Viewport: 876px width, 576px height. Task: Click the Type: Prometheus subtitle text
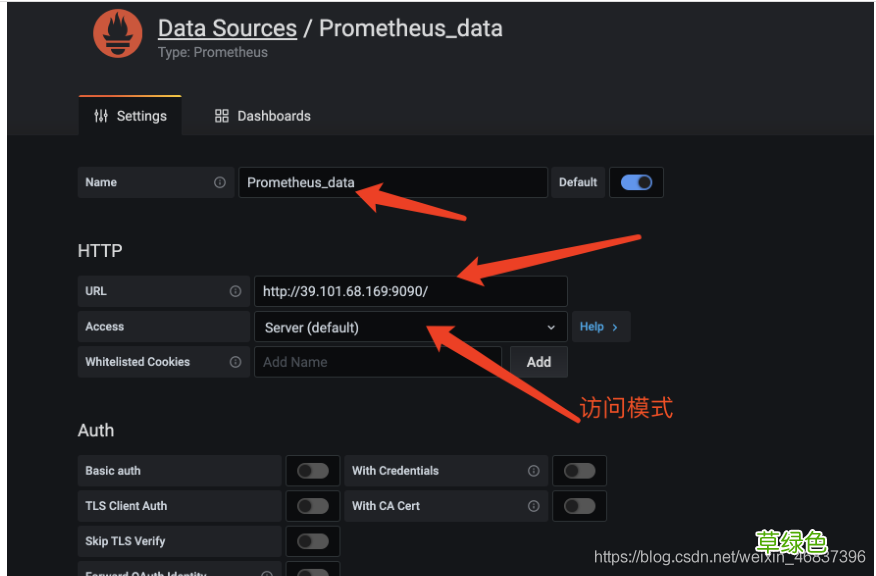(213, 52)
